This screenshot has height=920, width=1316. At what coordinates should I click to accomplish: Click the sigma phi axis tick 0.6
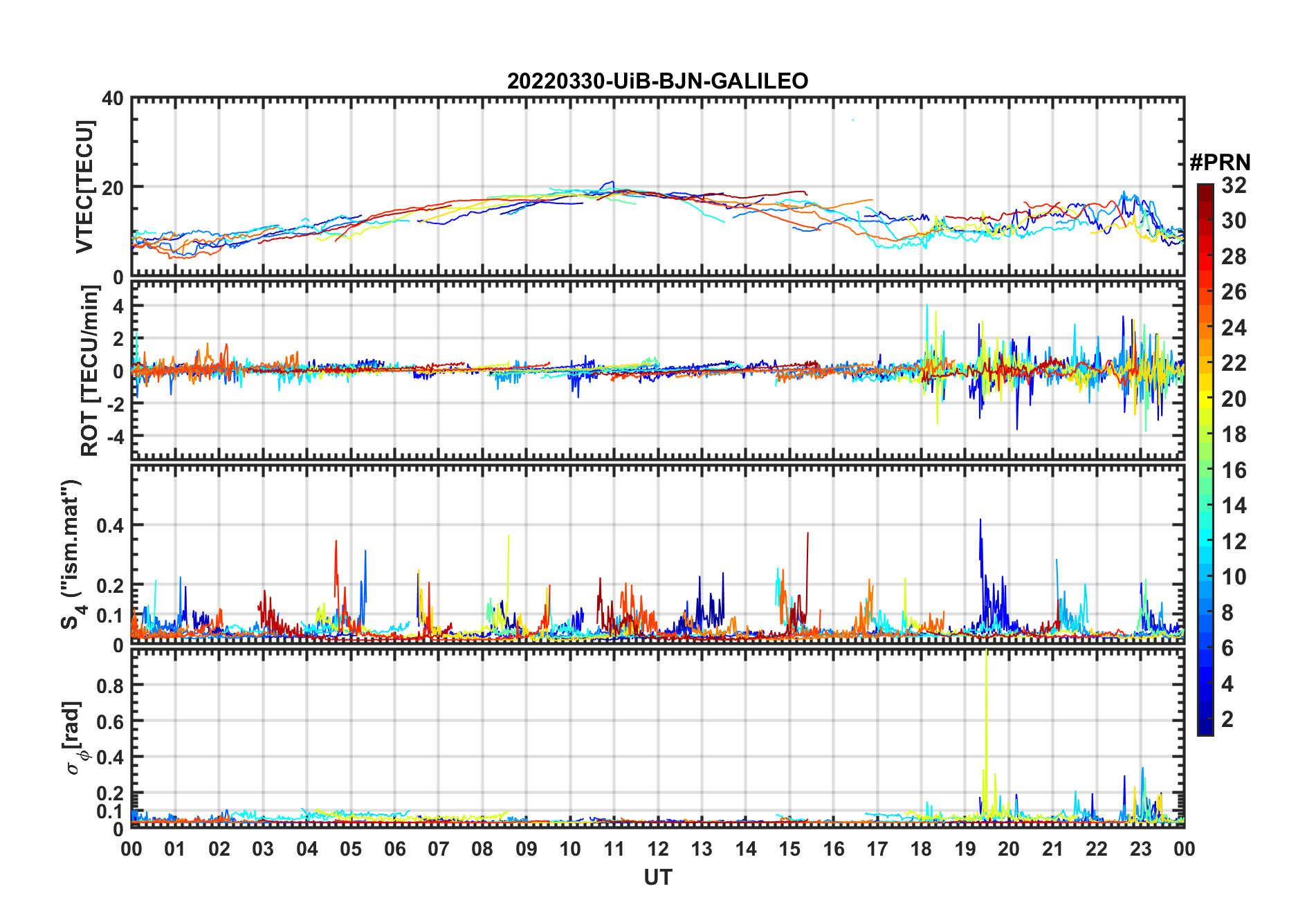pos(110,721)
